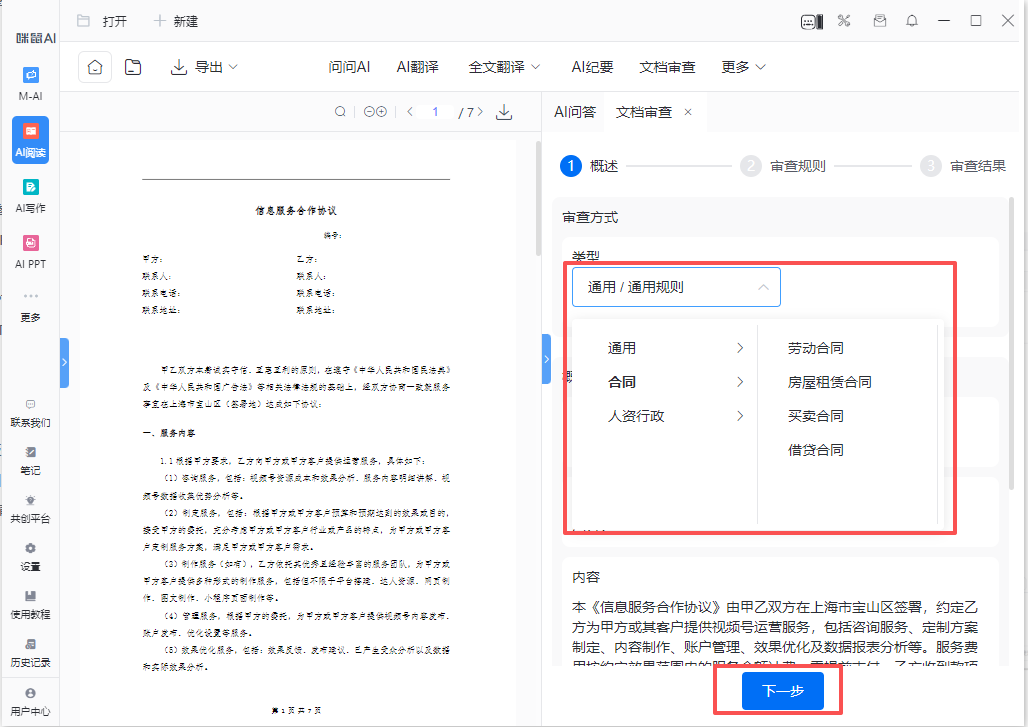Click the search icon above the document
This screenshot has width=1028, height=727.
pos(340,112)
